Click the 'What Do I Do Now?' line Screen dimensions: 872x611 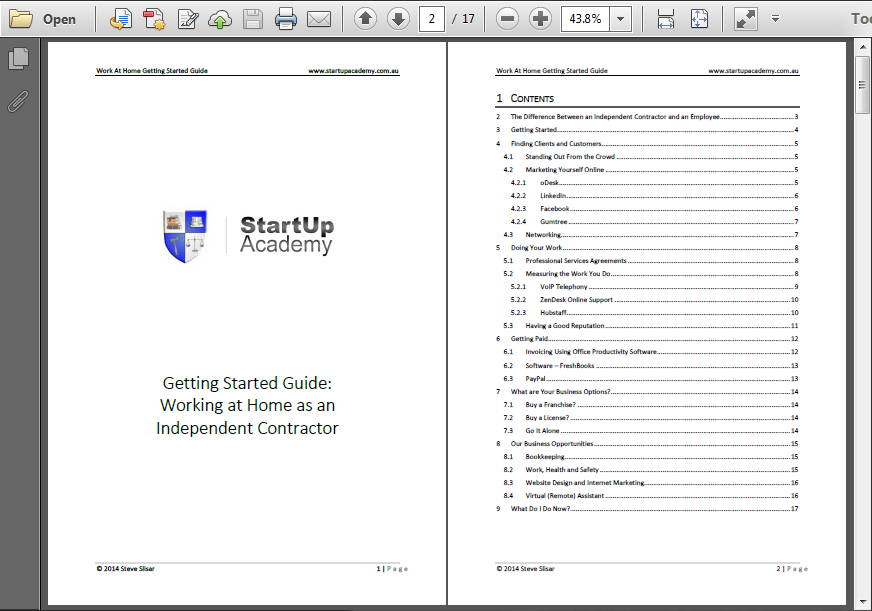647,509
